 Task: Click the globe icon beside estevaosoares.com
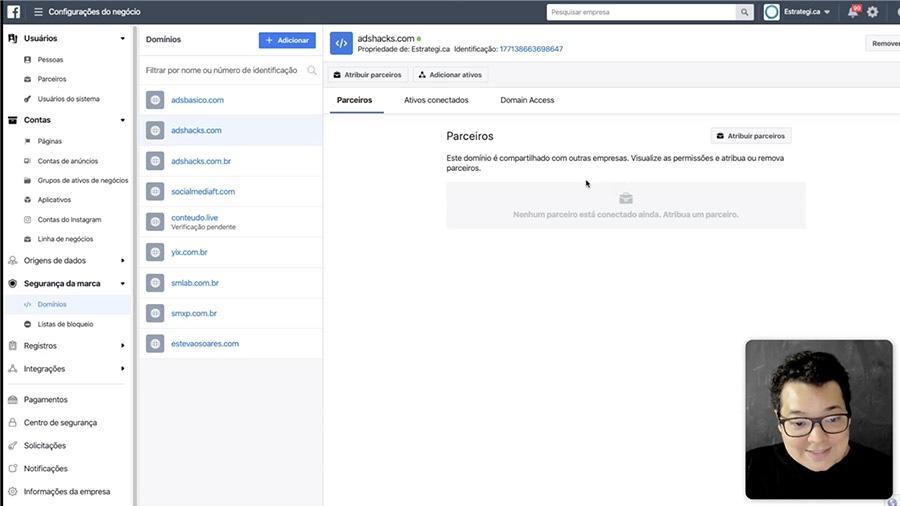point(155,344)
